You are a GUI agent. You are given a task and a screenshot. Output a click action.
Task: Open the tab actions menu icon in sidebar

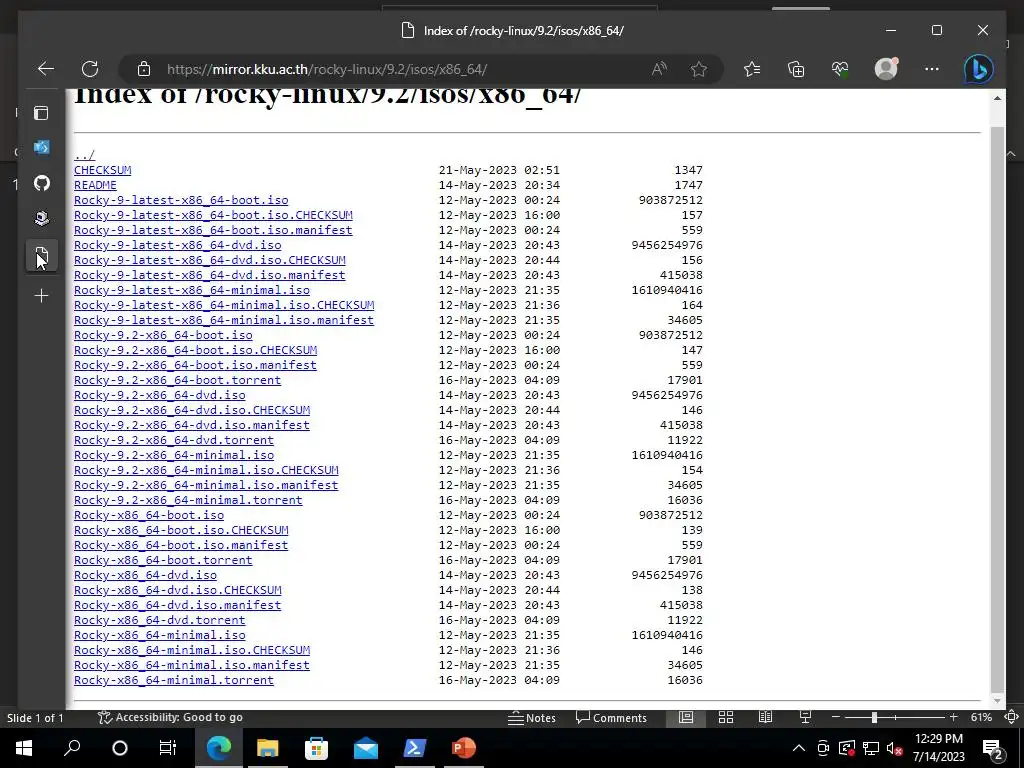tap(41, 113)
